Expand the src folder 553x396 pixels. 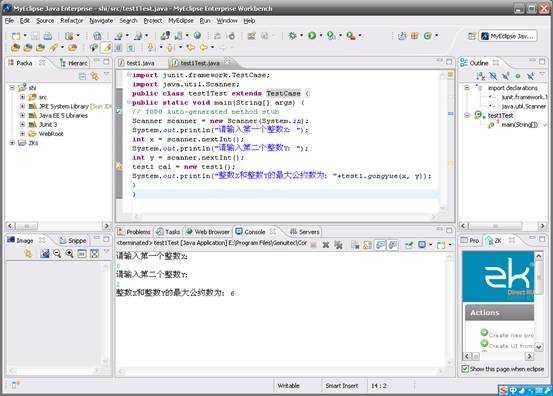[x=22, y=97]
